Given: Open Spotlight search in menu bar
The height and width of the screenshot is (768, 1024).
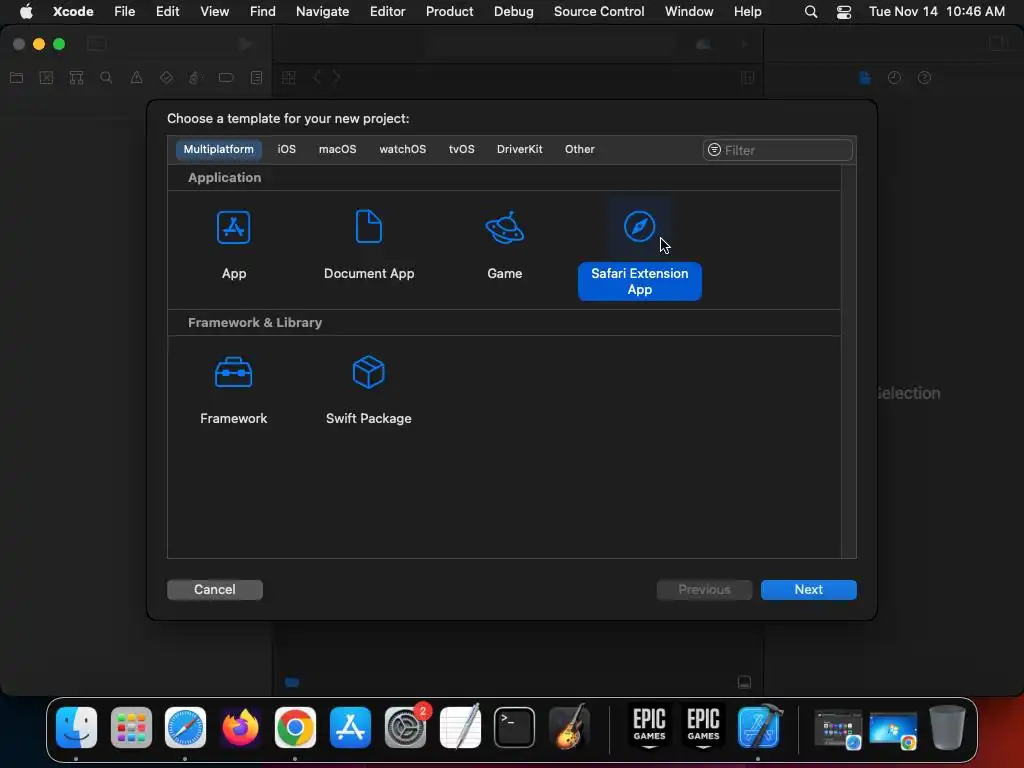Looking at the screenshot, I should tap(810, 12).
